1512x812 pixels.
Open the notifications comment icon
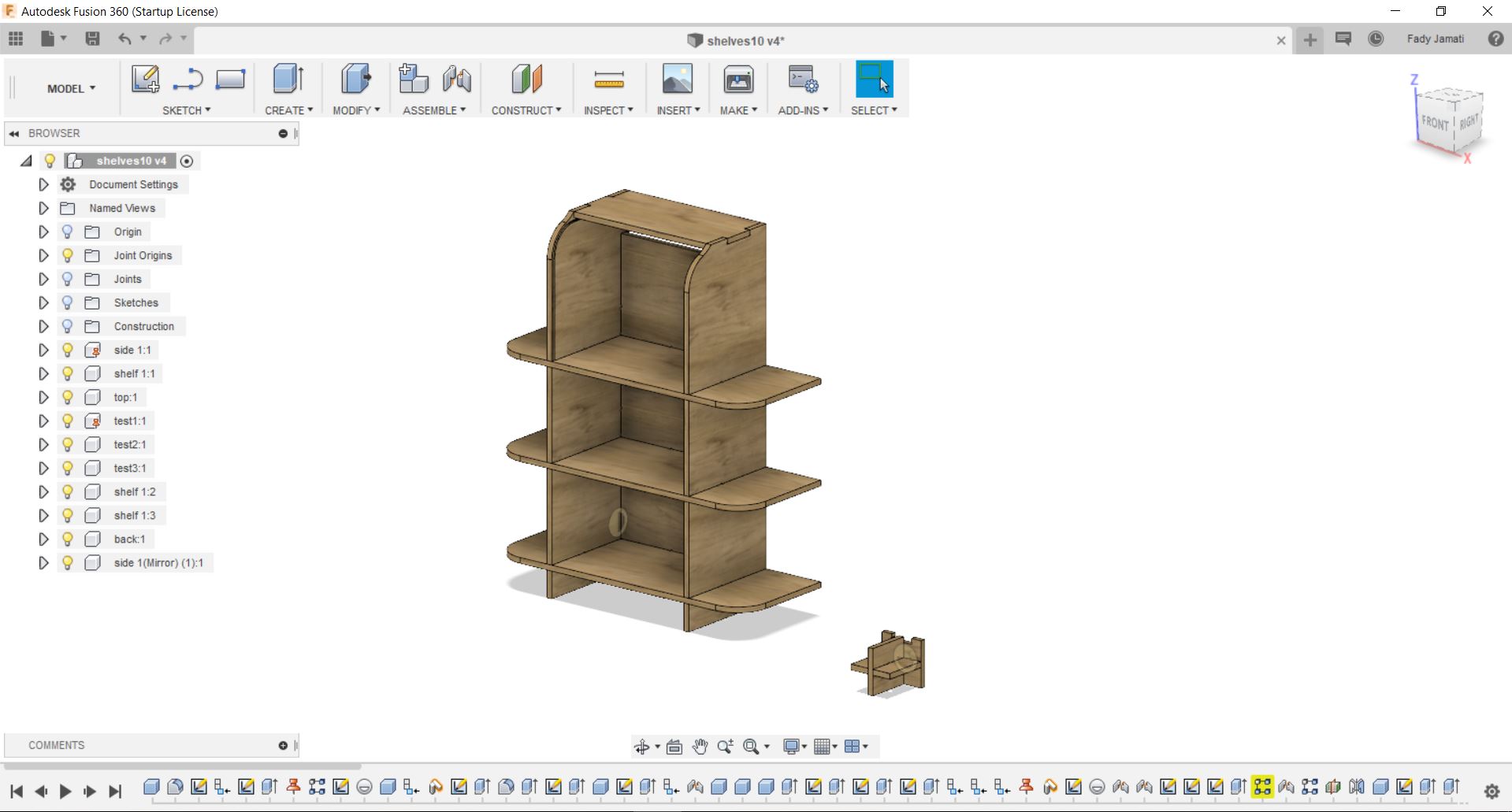(x=1343, y=39)
